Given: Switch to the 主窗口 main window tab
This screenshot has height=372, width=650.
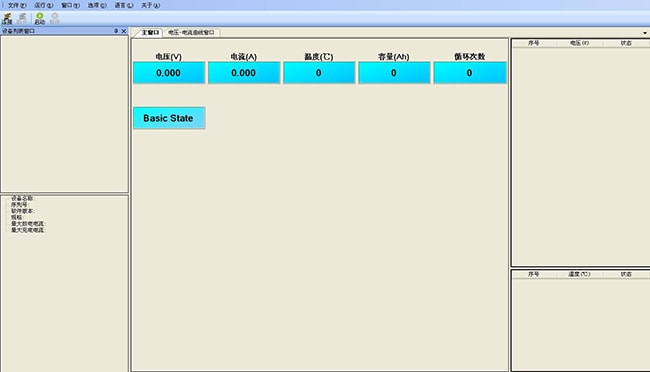Looking at the screenshot, I should pyautogui.click(x=150, y=32).
